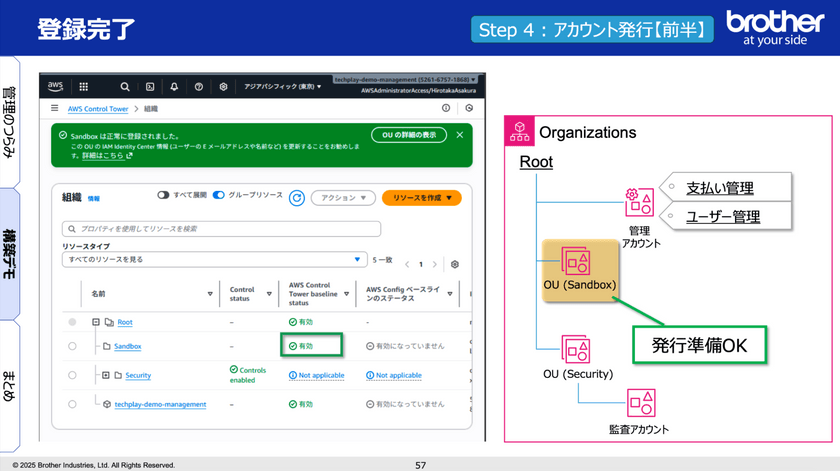Click the AWS console search icon
Image resolution: width=840 pixels, height=471 pixels.
click(125, 87)
